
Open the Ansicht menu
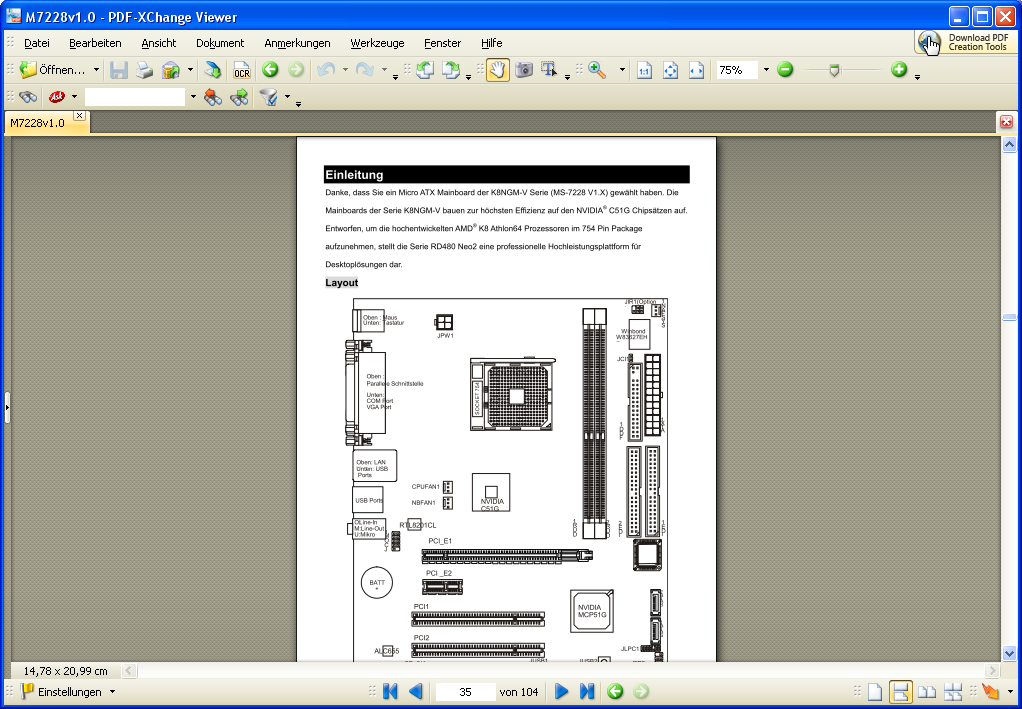click(x=158, y=43)
